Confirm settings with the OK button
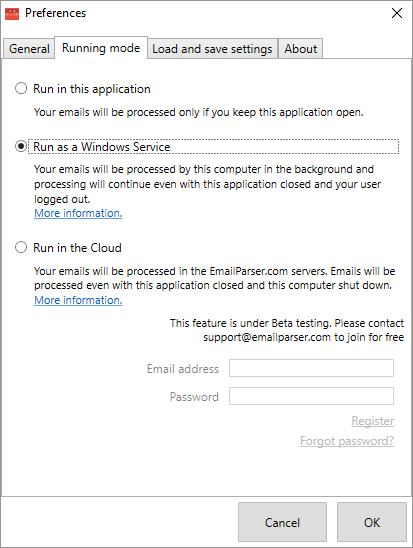 click(x=372, y=522)
